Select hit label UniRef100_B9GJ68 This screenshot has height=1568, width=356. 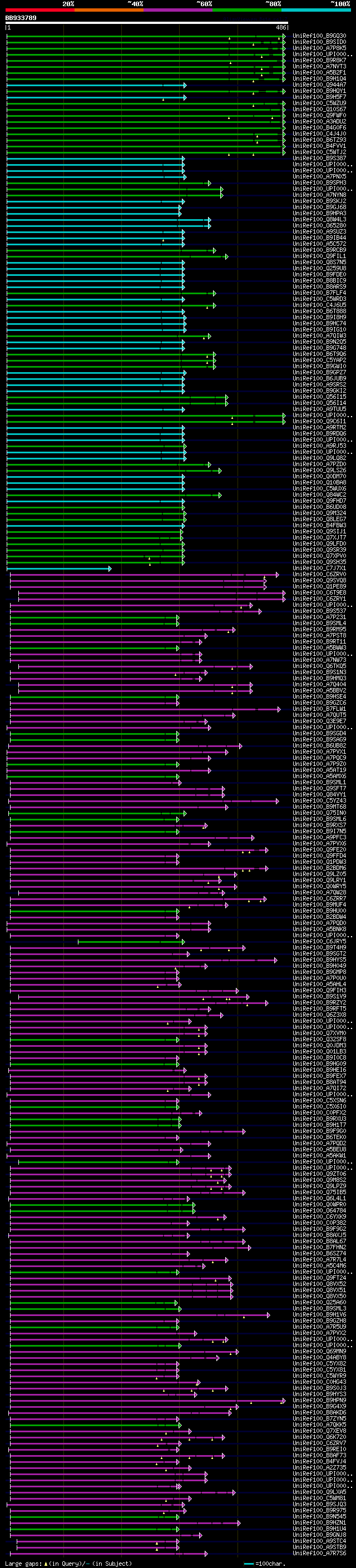pyautogui.click(x=319, y=207)
